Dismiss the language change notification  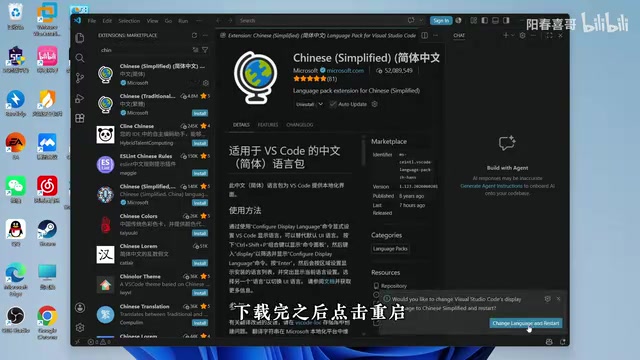pyautogui.click(x=558, y=299)
